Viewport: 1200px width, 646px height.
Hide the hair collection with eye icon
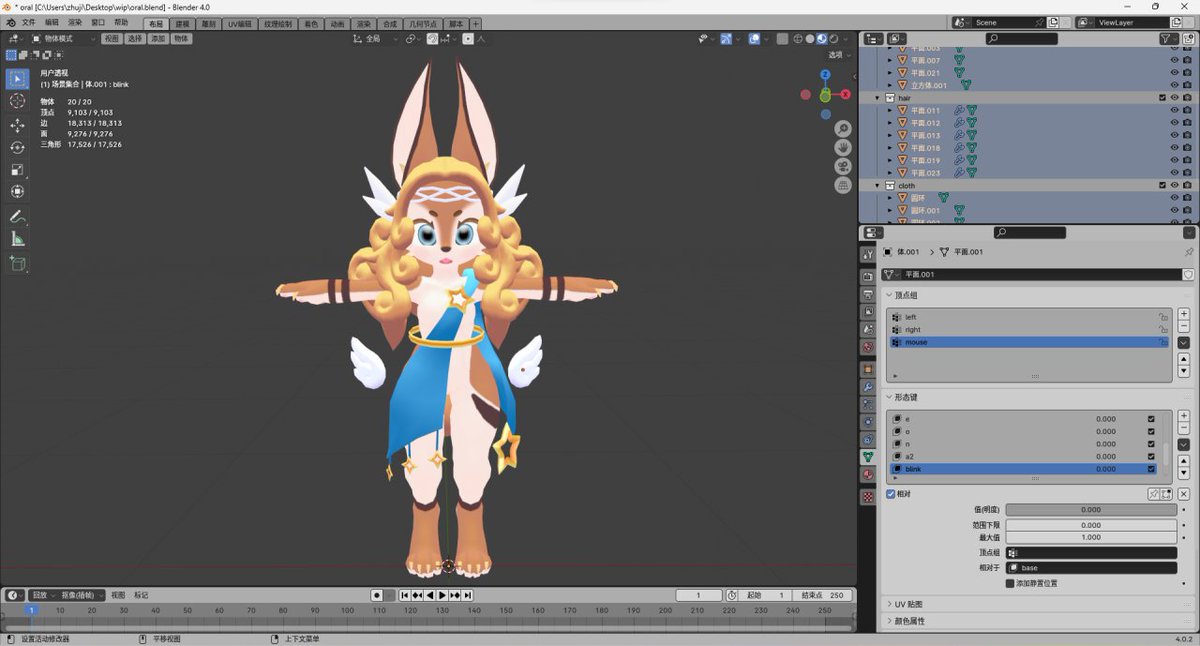coord(1174,98)
